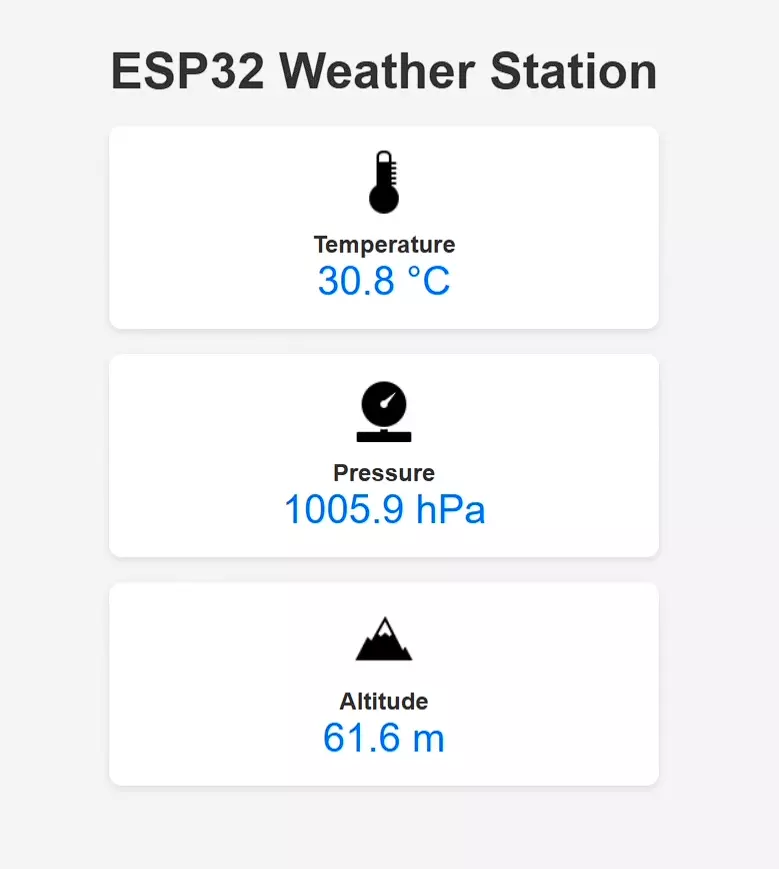Click the pressure gauge icon
This screenshot has height=869, width=779.
point(384,411)
